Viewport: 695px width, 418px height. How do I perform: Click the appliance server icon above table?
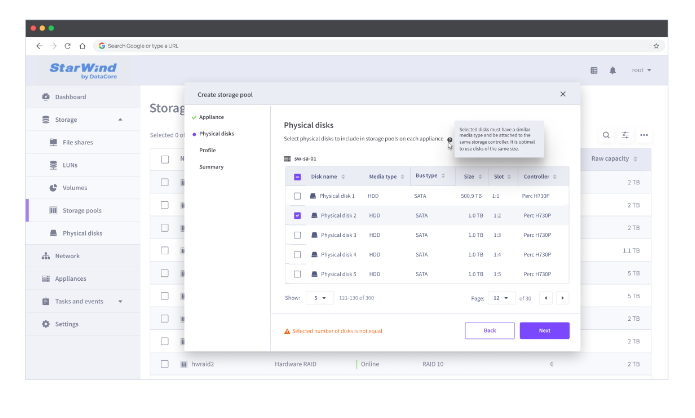coord(287,159)
